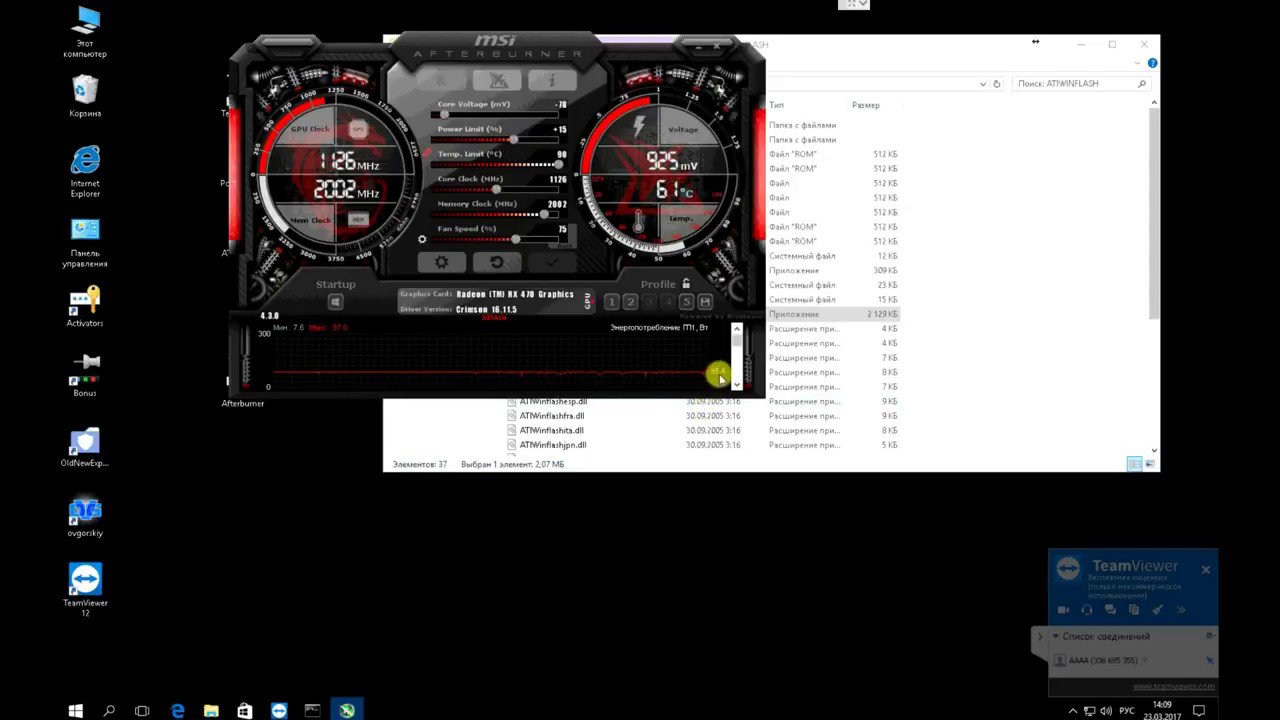Select file ATIWinflashita.dll in Explorer
The height and width of the screenshot is (720, 1280).
tap(551, 430)
